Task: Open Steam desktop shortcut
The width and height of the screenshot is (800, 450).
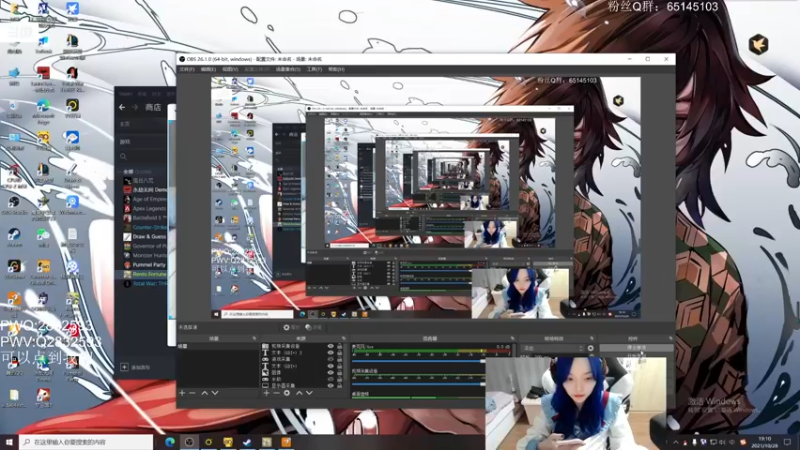Action: tap(14, 237)
